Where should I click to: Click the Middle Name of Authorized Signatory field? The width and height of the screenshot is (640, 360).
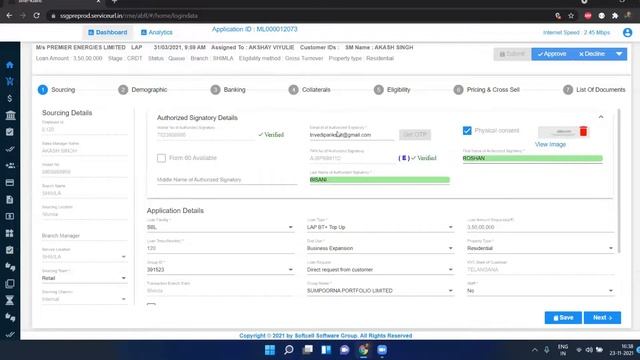coord(227,180)
